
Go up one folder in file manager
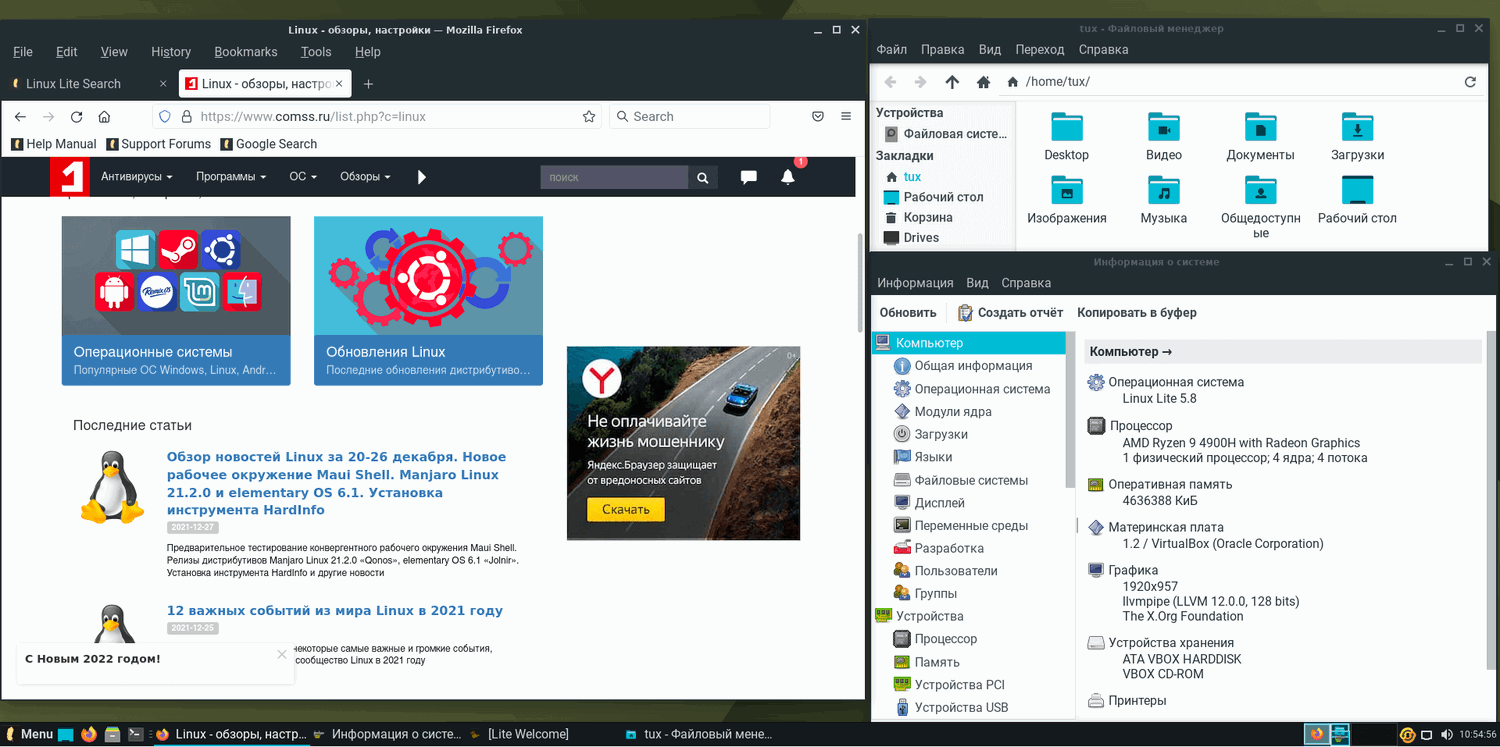pyautogui.click(x=952, y=82)
